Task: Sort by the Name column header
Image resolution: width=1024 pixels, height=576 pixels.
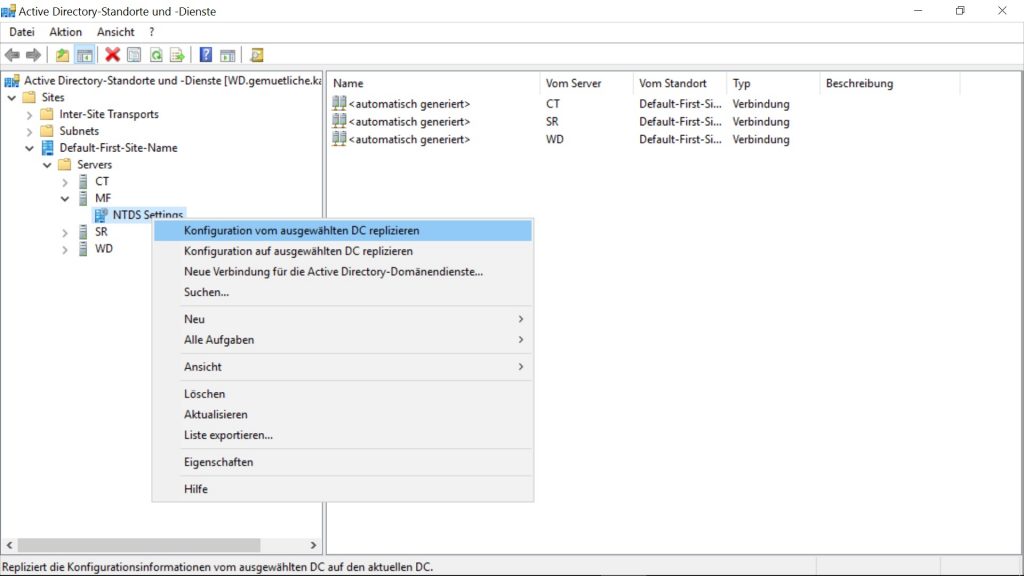Action: (x=434, y=83)
